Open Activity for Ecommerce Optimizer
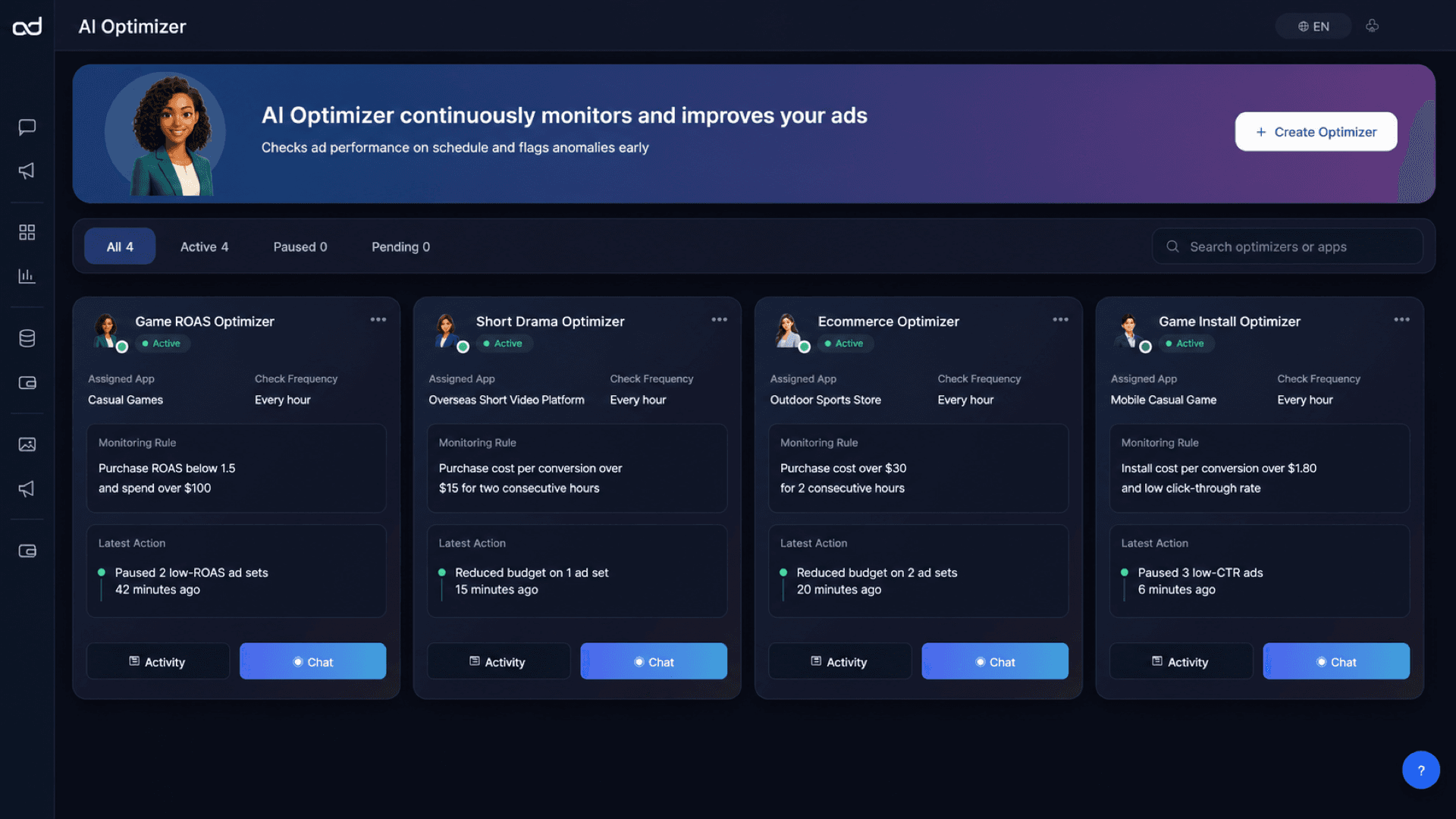1456x819 pixels. pyautogui.click(x=839, y=661)
